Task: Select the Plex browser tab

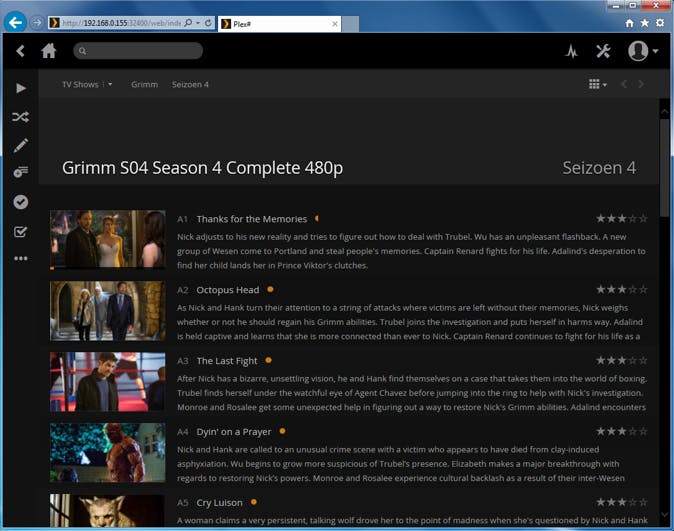Action: tap(279, 24)
